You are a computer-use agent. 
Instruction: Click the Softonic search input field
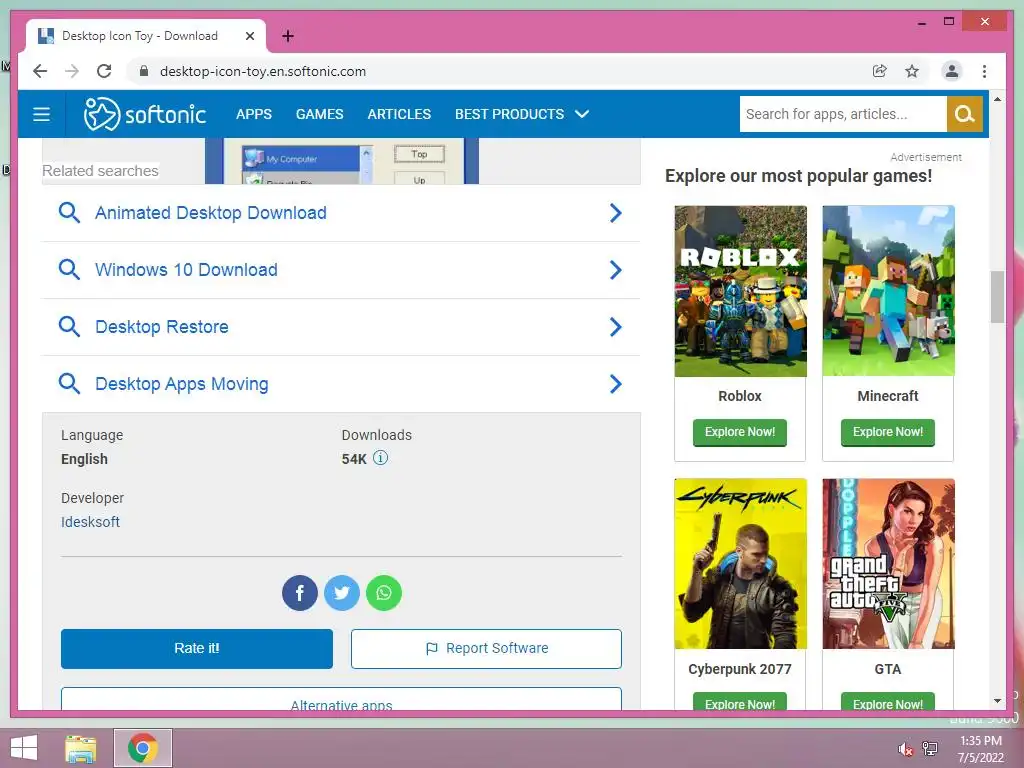tap(843, 114)
